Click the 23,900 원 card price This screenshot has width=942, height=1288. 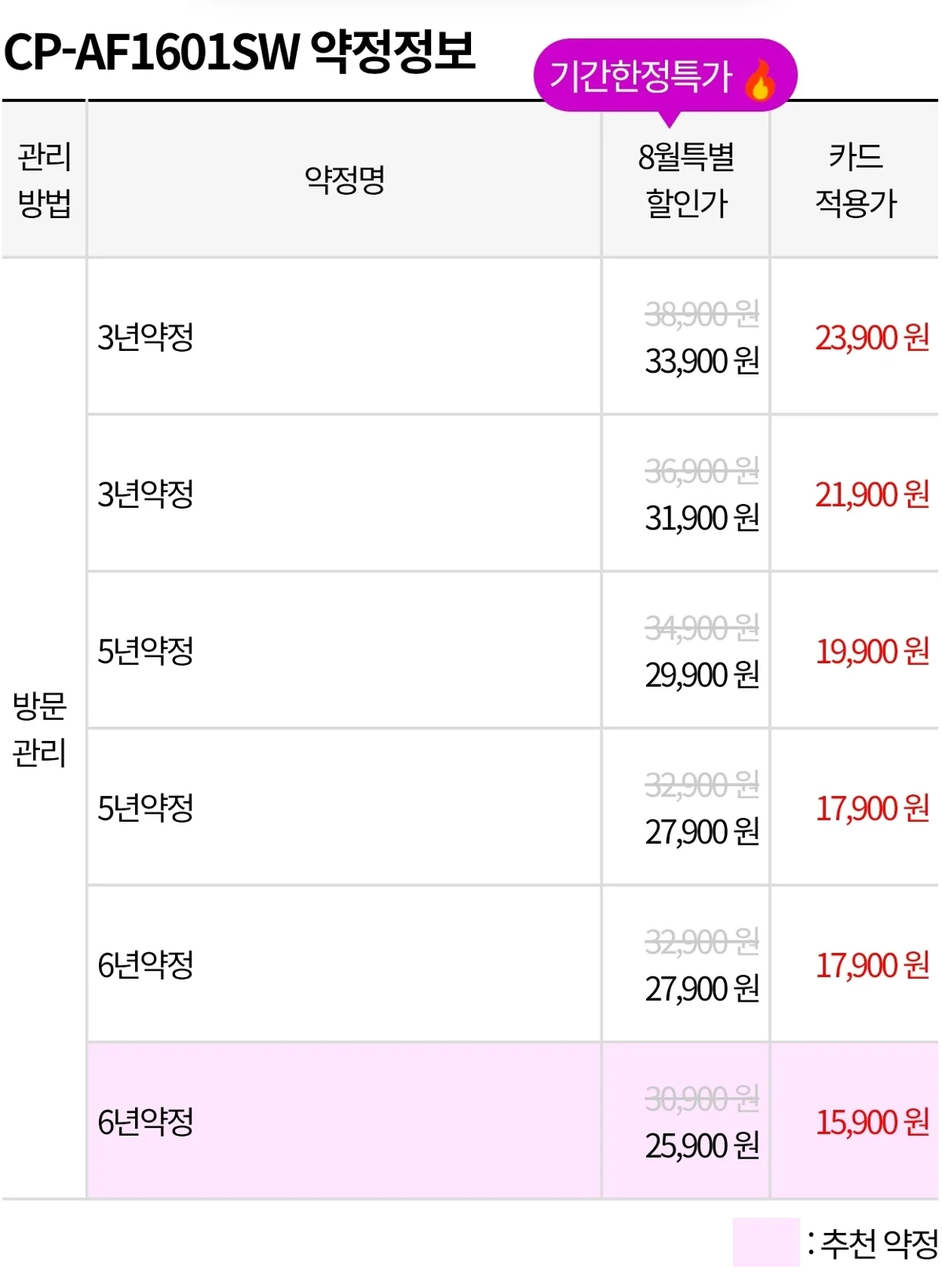coord(872,338)
